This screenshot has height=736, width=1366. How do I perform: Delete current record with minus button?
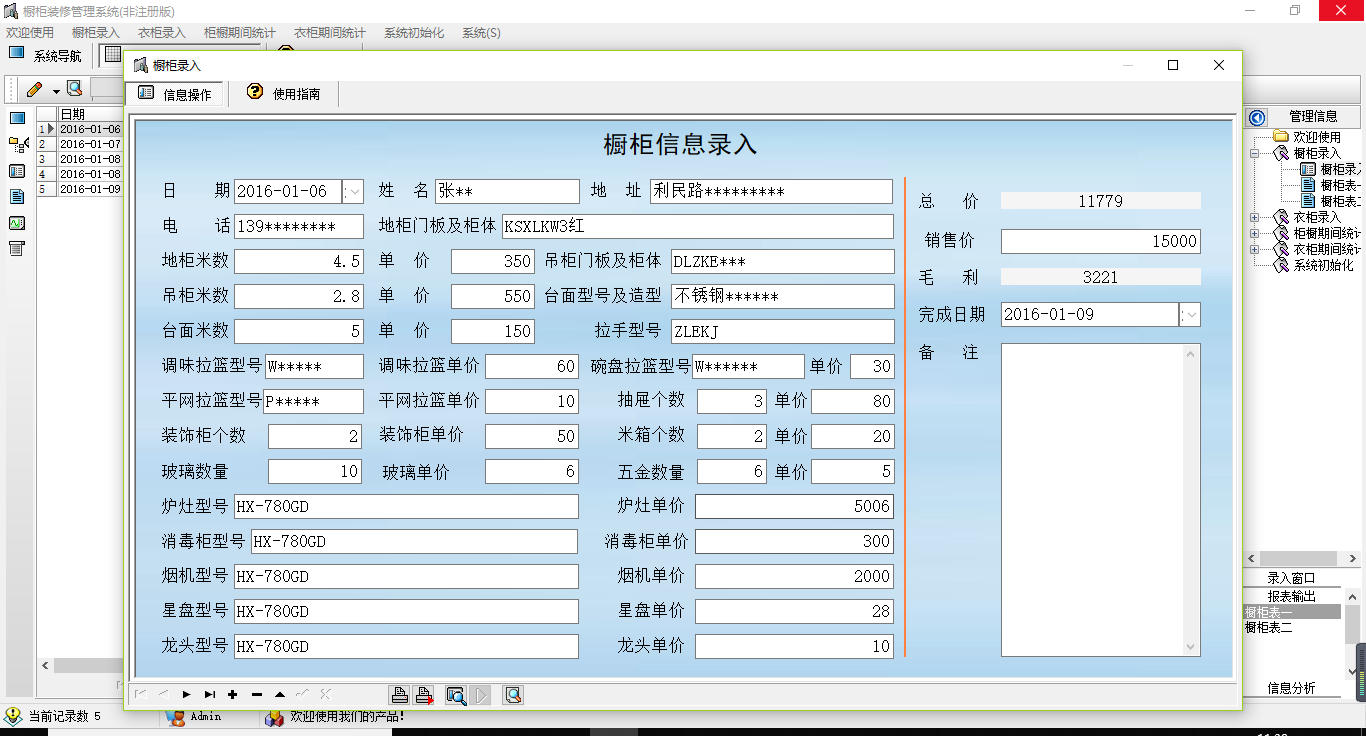[x=257, y=694]
